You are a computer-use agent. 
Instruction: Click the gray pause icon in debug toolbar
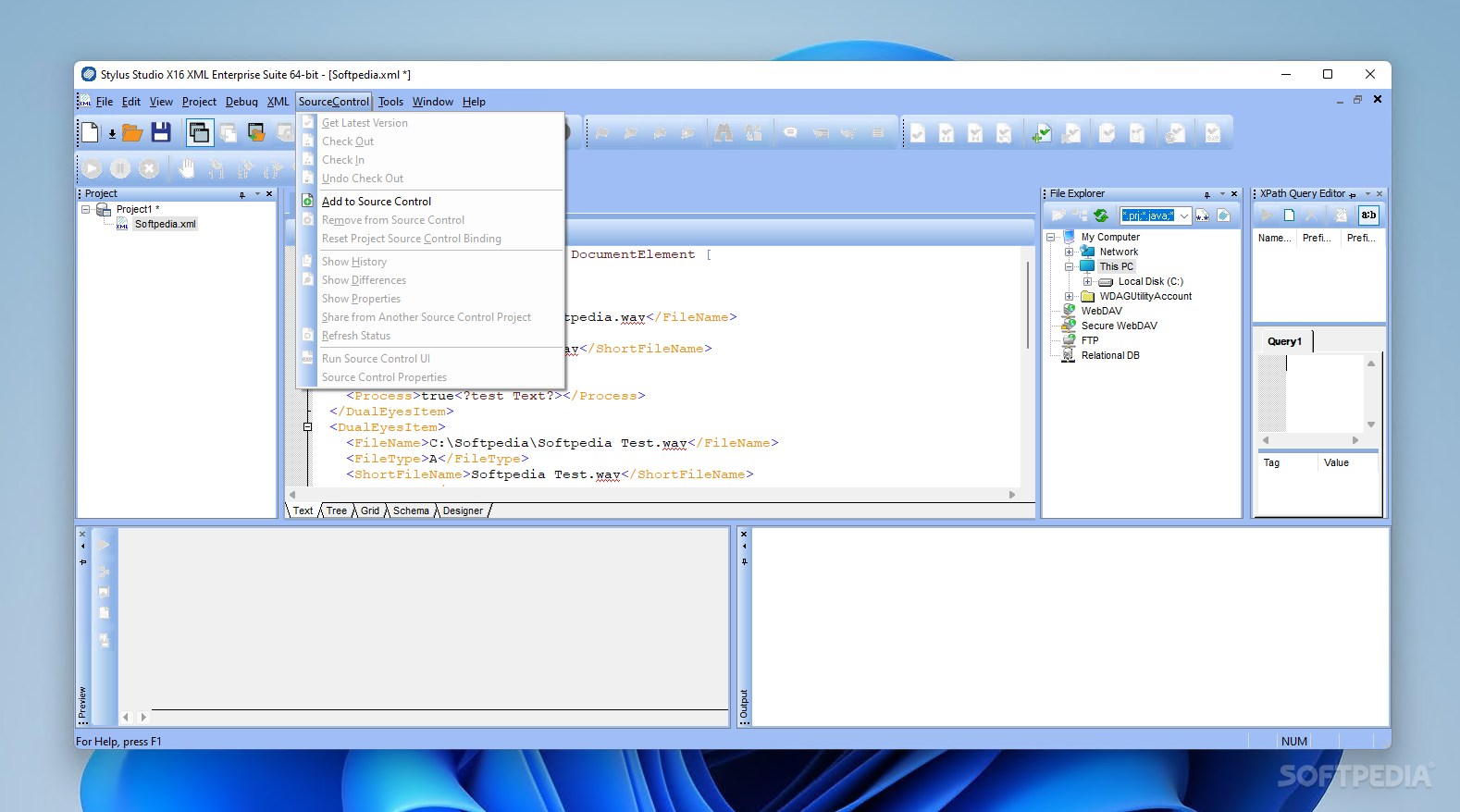tap(120, 168)
